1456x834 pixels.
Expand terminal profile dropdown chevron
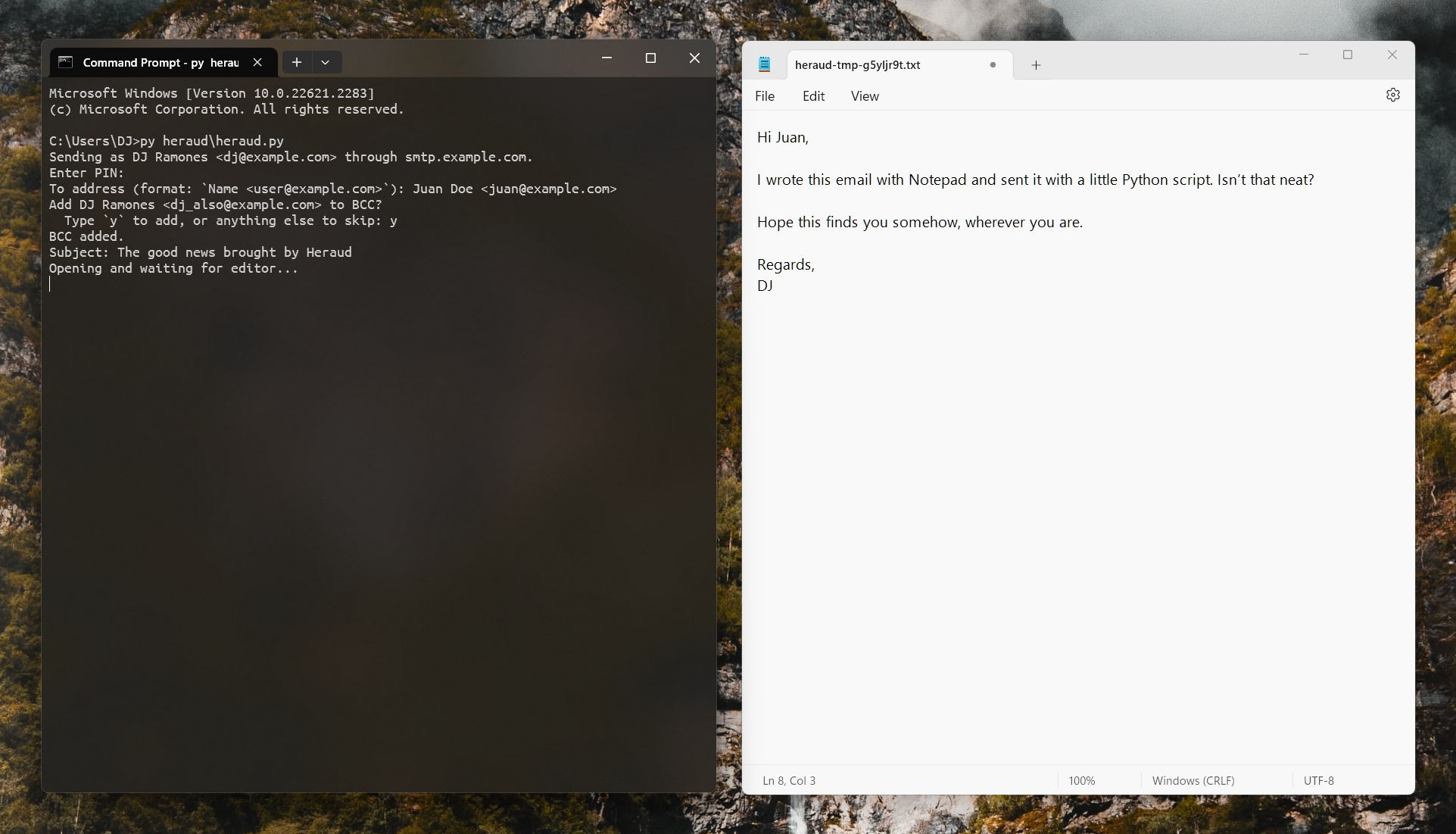326,63
